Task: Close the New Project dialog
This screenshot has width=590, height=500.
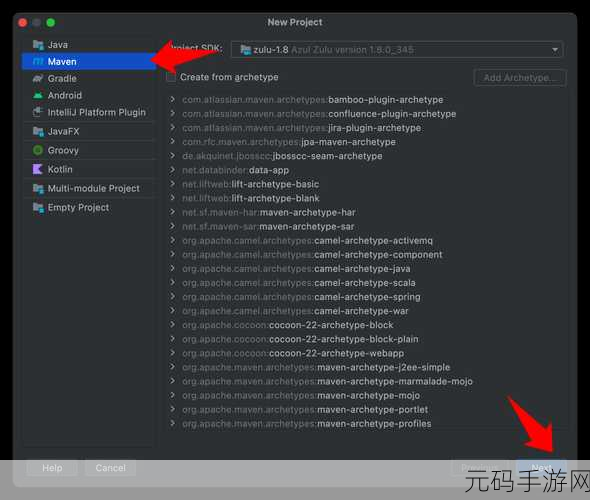Action: (23, 23)
